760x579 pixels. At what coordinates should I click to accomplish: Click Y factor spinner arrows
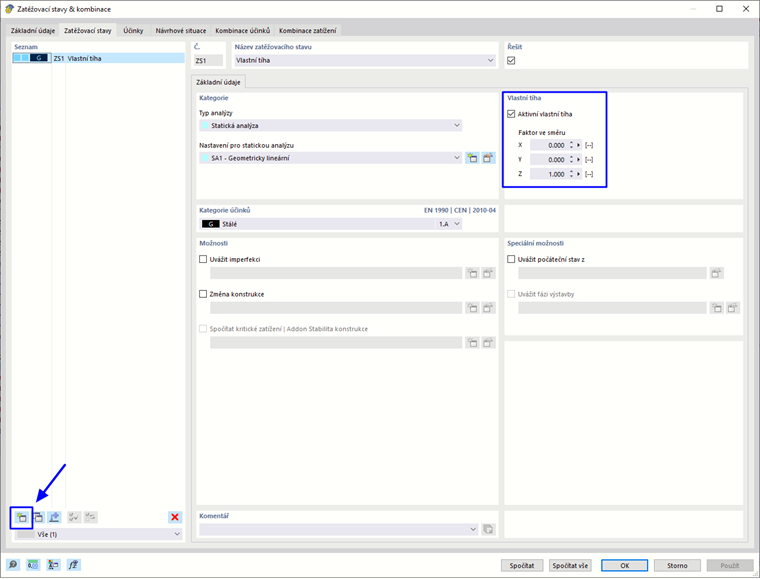[x=571, y=159]
